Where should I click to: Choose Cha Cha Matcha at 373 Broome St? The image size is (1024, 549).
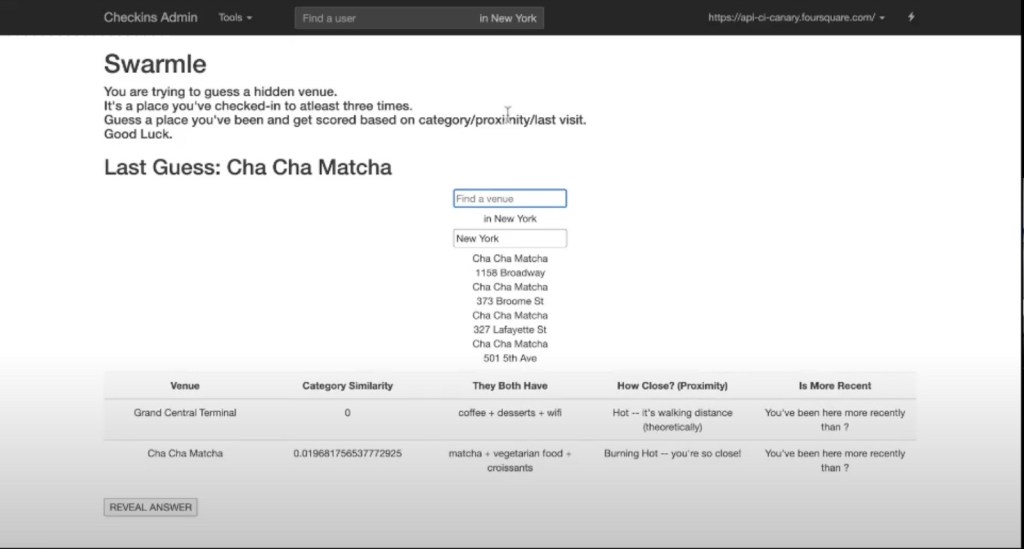(x=510, y=294)
